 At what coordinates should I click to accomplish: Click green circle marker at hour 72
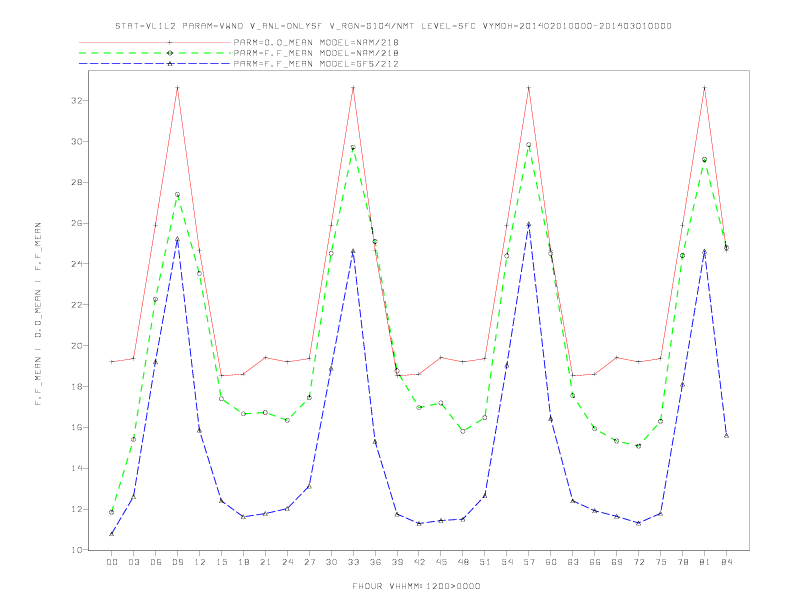point(638,446)
